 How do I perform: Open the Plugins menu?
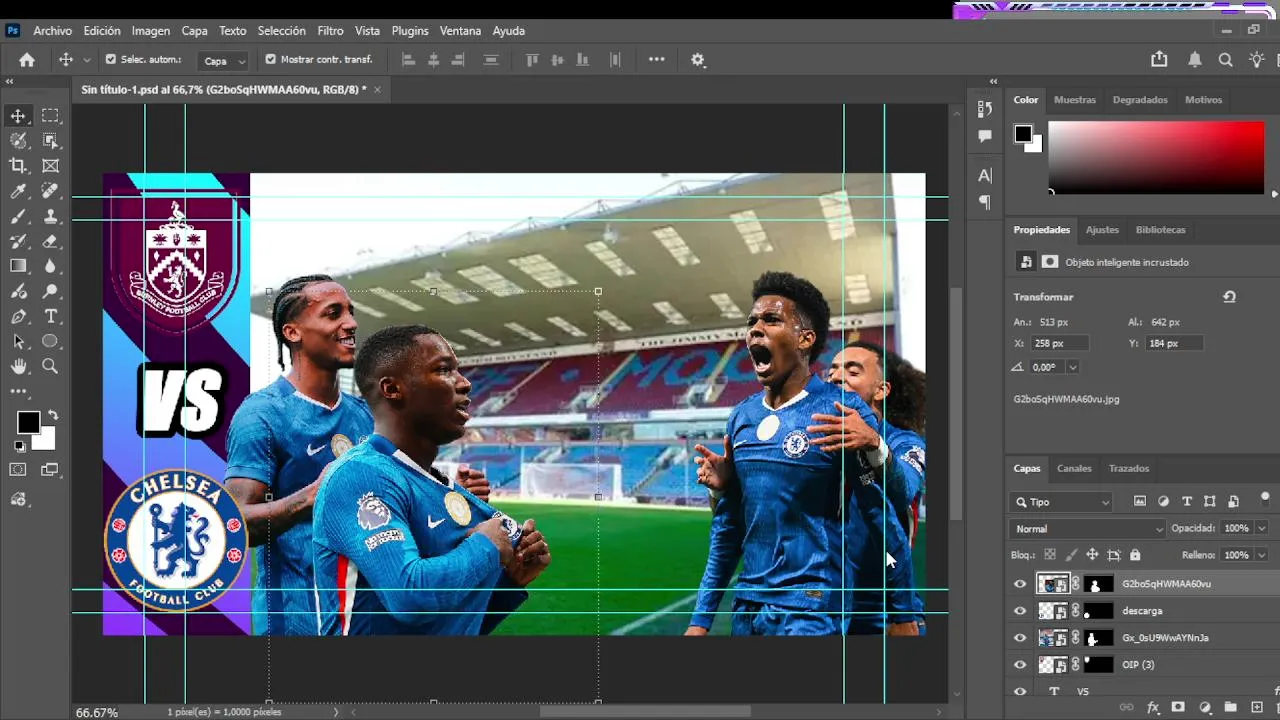pos(410,31)
